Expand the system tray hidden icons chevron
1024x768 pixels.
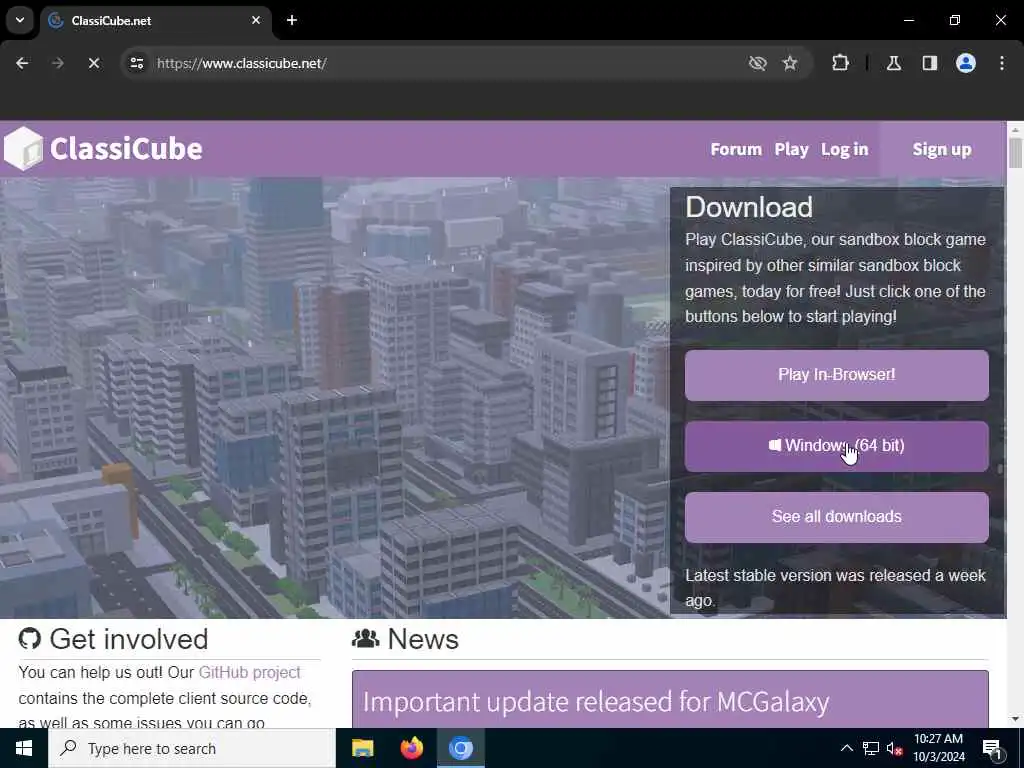click(x=846, y=748)
